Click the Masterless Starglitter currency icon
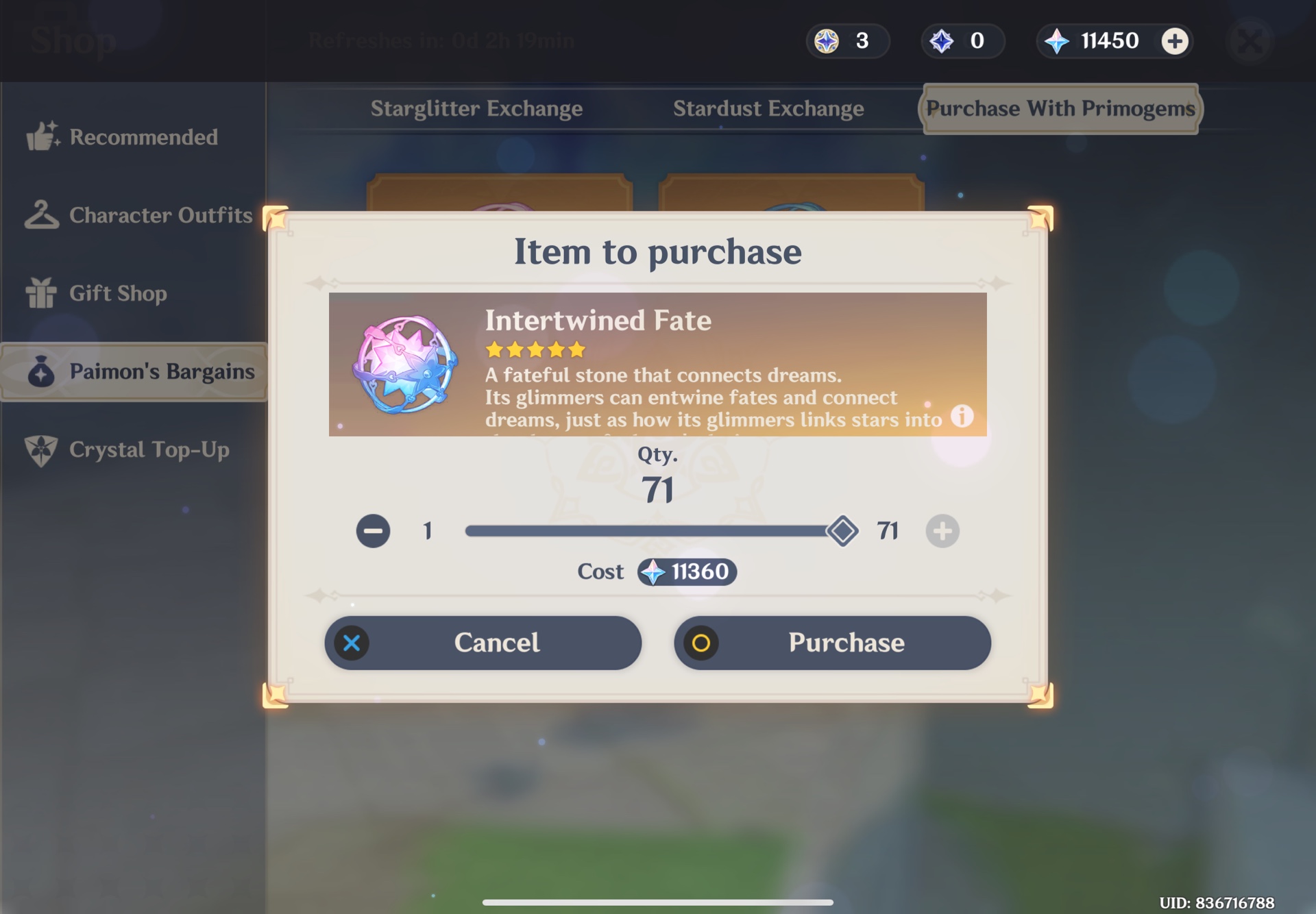The height and width of the screenshot is (914, 1316). click(x=827, y=41)
